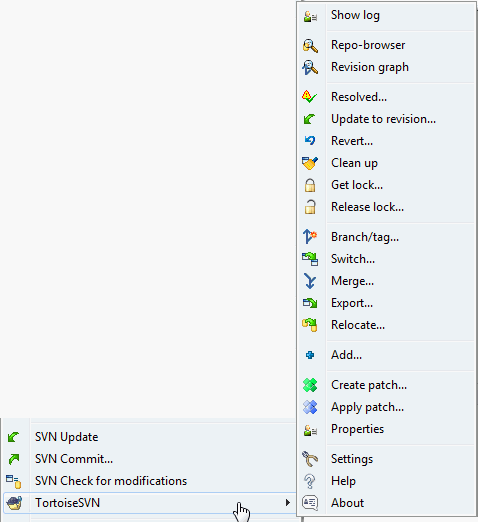The width and height of the screenshot is (478, 522).
Task: Click the Help question mark icon
Action: tap(310, 482)
